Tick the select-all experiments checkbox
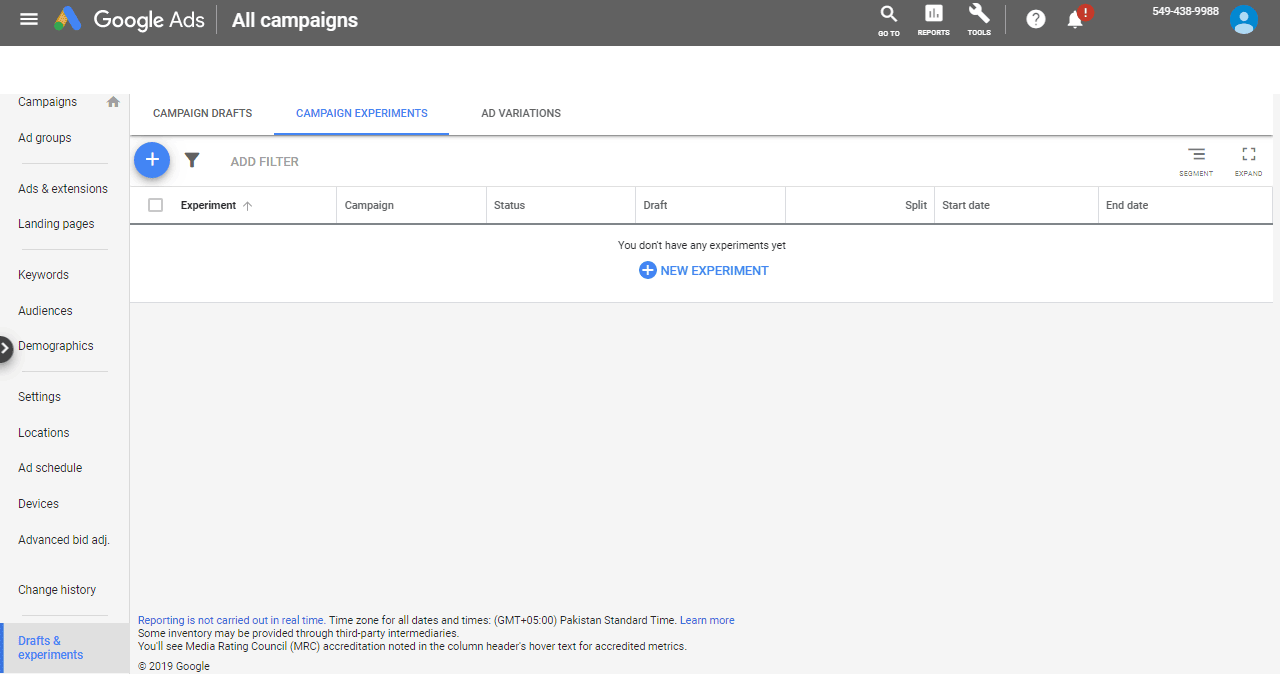Viewport: 1280px width, 674px height. click(x=155, y=205)
